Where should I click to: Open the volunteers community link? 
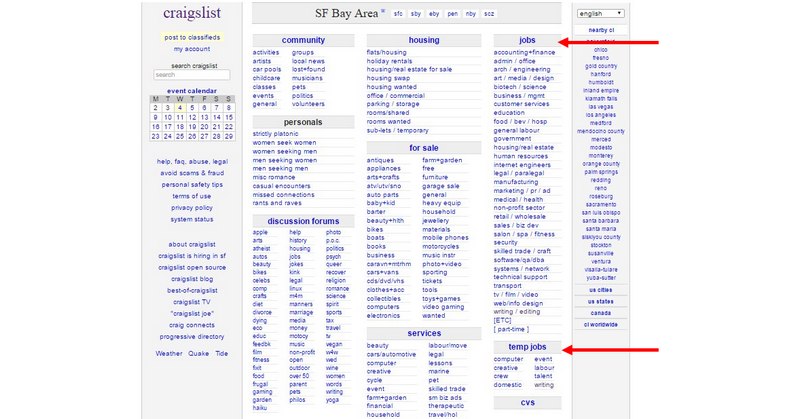(308, 104)
